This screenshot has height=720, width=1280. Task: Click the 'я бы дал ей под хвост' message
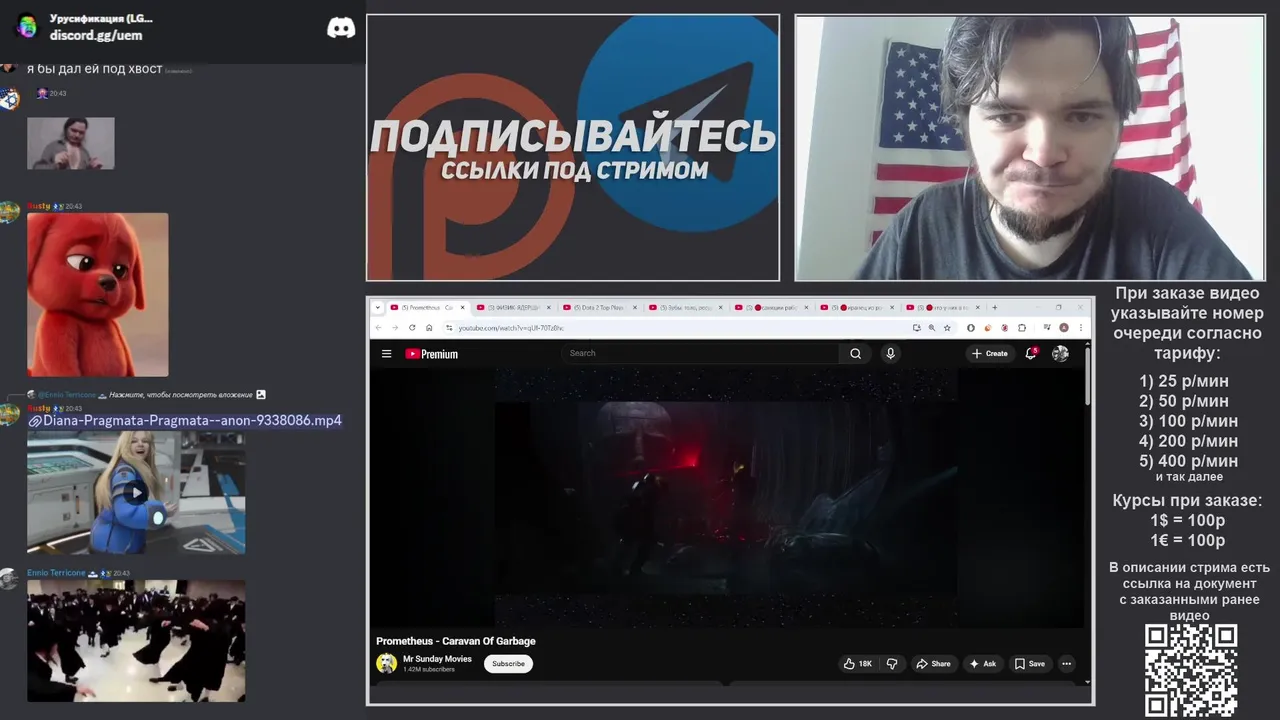tap(94, 69)
